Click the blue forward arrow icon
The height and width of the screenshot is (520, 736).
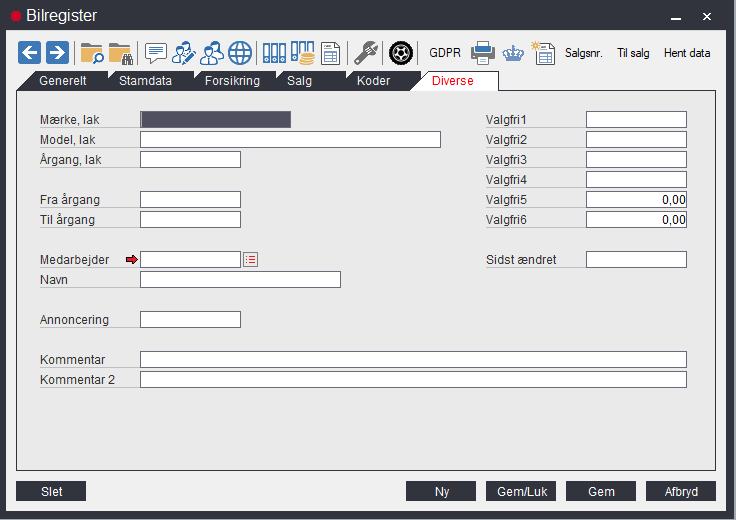[57, 53]
